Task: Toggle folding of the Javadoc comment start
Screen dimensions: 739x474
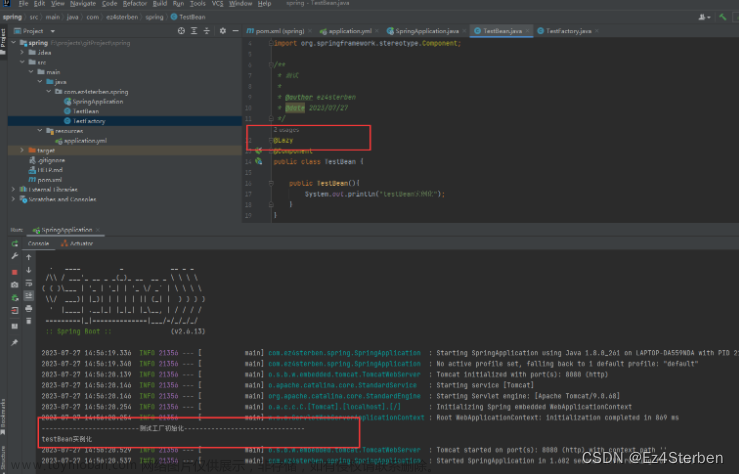Action: pos(271,65)
